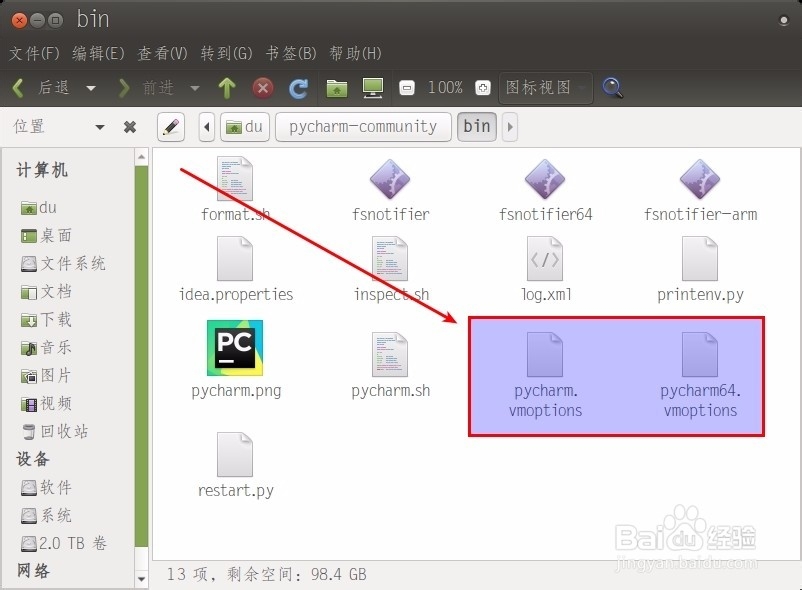Open the 图标视图 view mode dropdown
Viewport: 802px width, 590px height.
(x=545, y=88)
